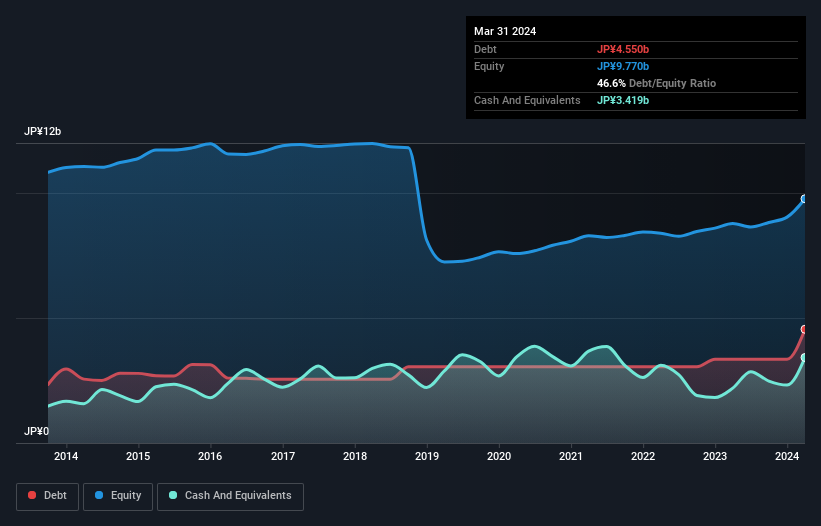Viewport: 821px width, 526px height.
Task: Click the Mar 31 2024 tooltip date
Action: (505, 31)
